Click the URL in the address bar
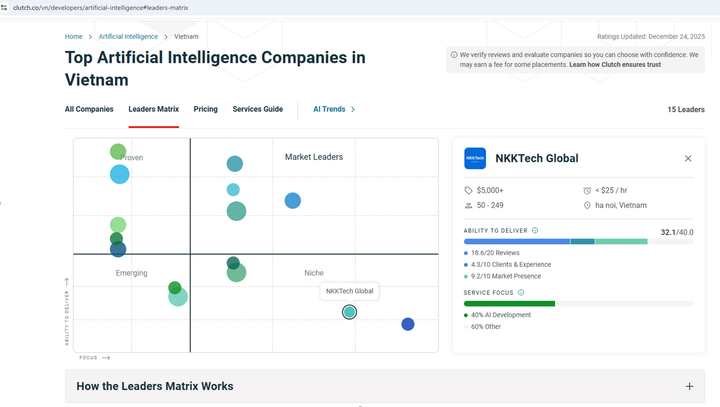Image resolution: width=720 pixels, height=407 pixels. 101,8
